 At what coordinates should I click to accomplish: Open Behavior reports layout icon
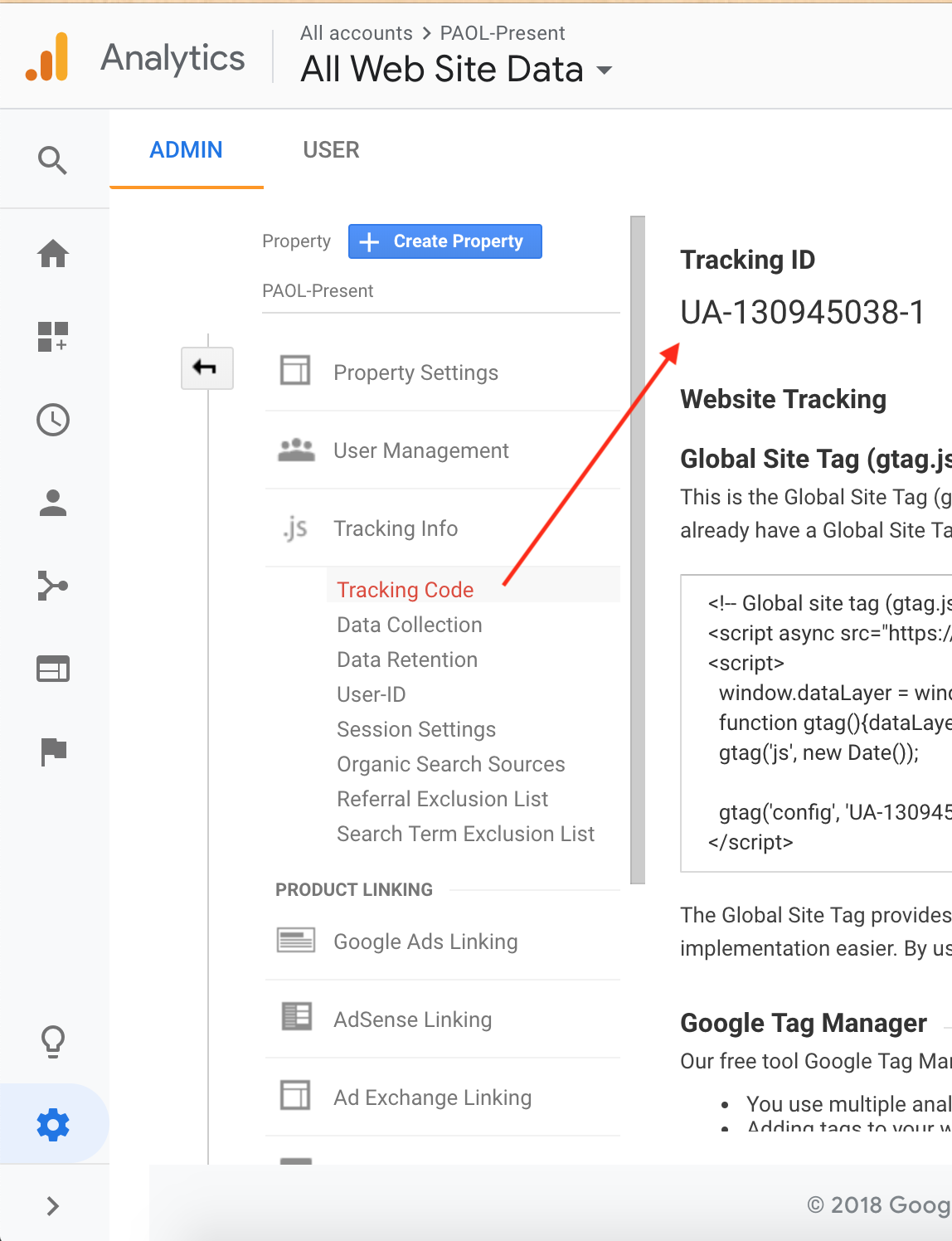53,669
